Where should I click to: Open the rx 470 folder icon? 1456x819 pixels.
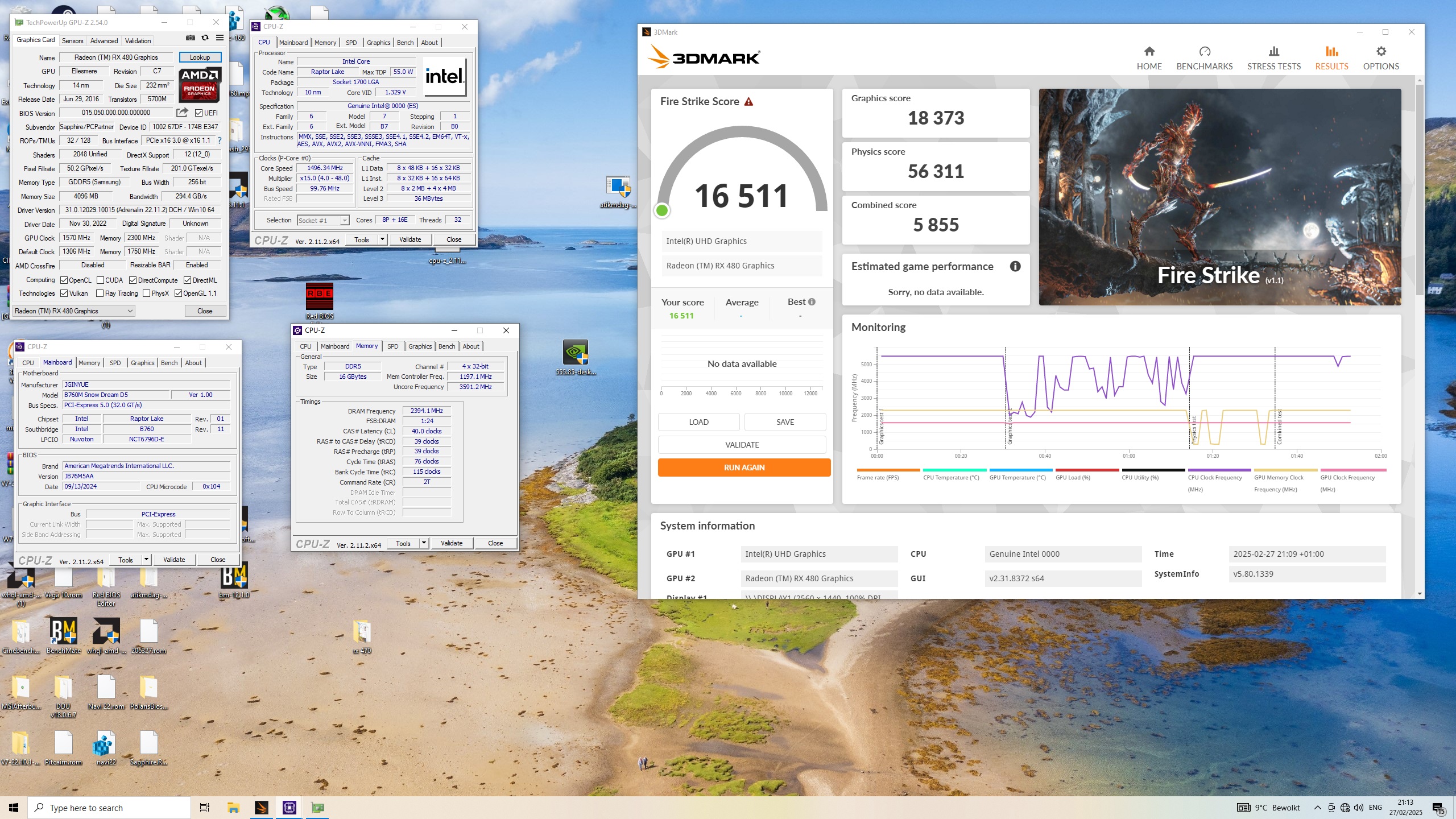pyautogui.click(x=362, y=637)
